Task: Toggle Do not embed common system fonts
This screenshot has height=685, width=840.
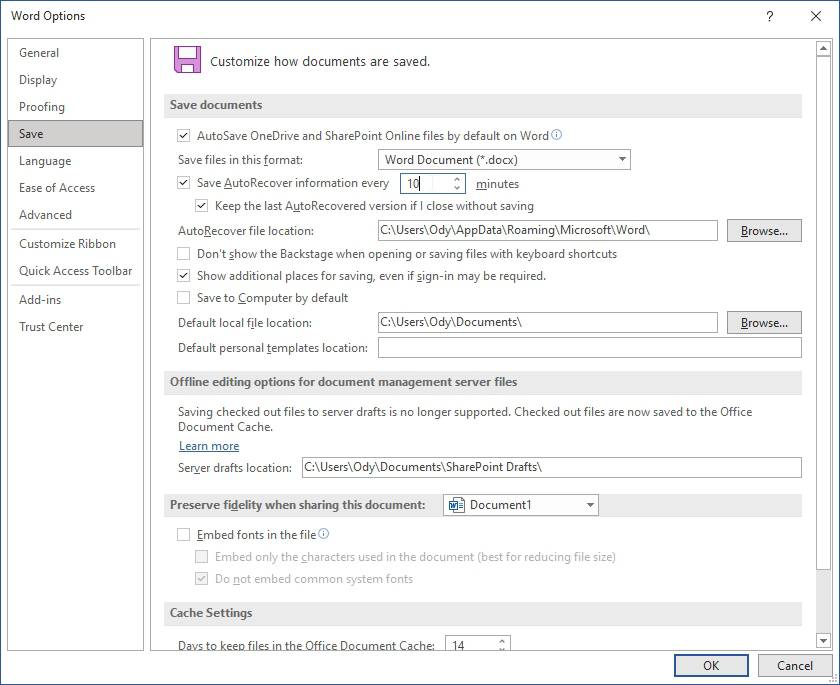Action: coord(201,578)
